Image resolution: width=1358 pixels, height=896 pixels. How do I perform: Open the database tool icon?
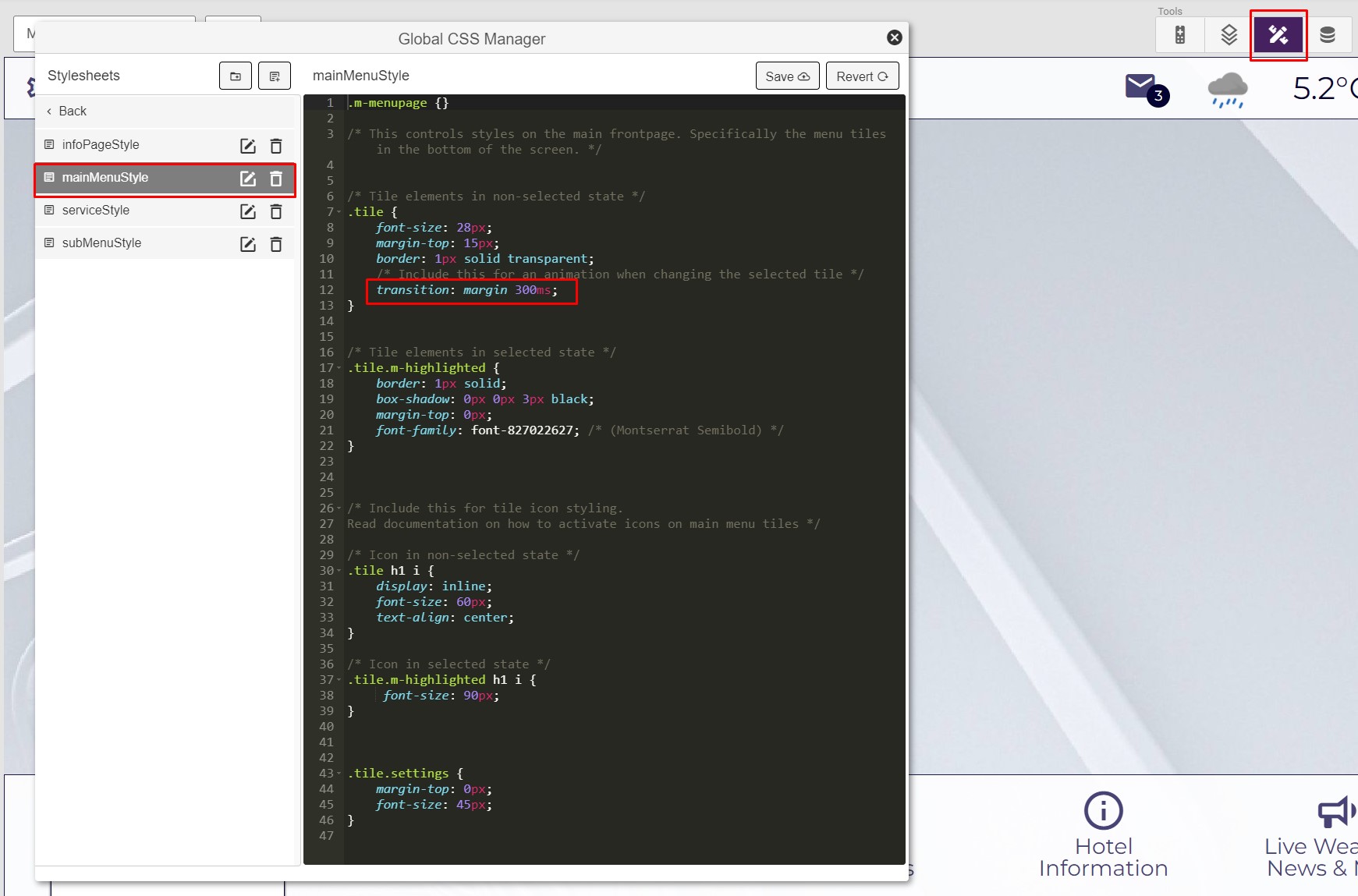[1328, 35]
